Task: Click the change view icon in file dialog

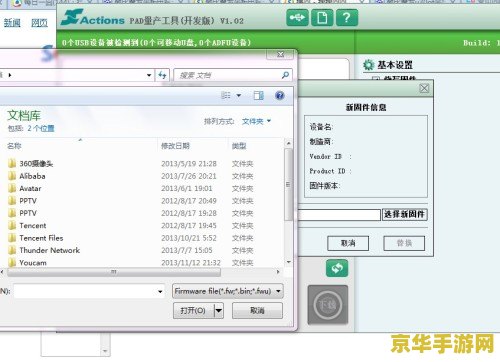Action: (226, 96)
